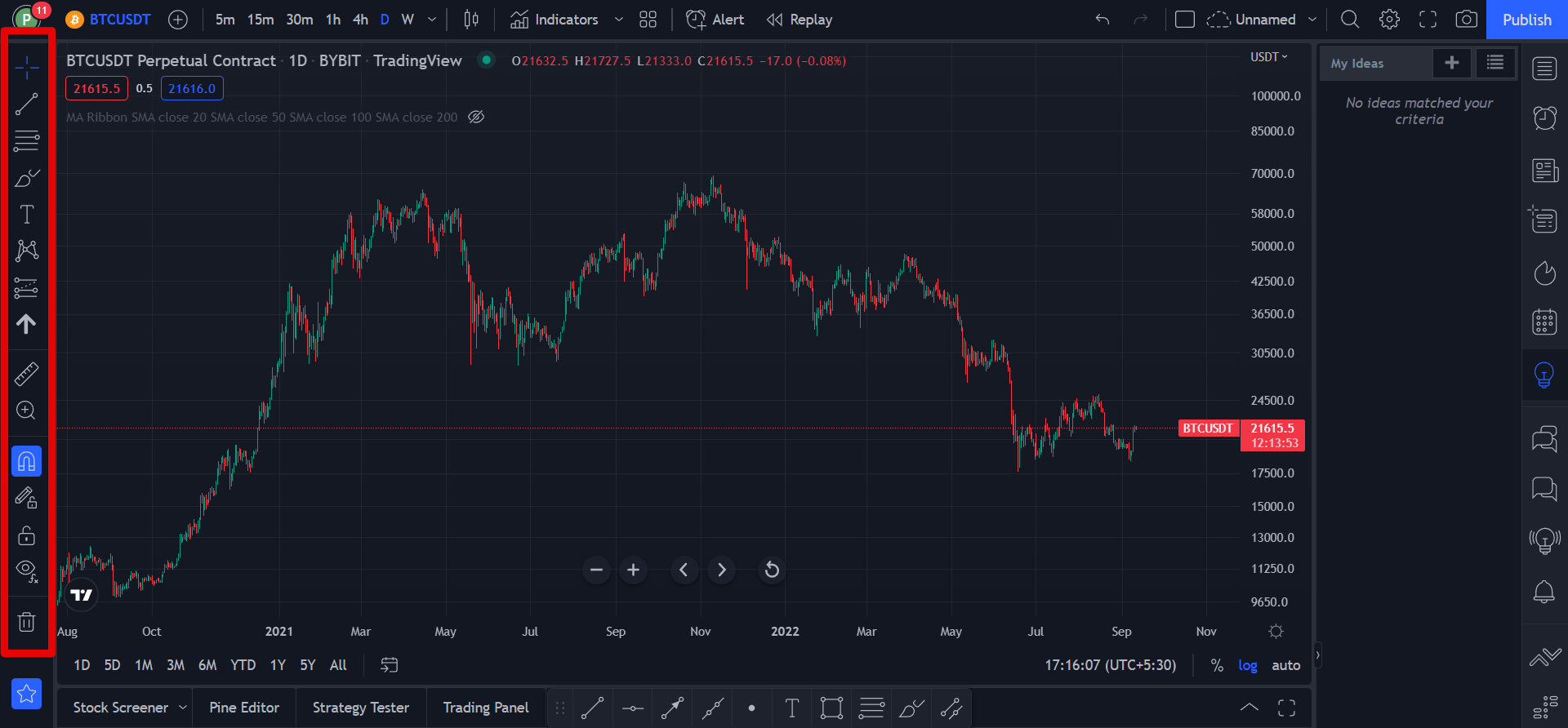
Task: Open the chart patterns tool
Action: point(26,251)
